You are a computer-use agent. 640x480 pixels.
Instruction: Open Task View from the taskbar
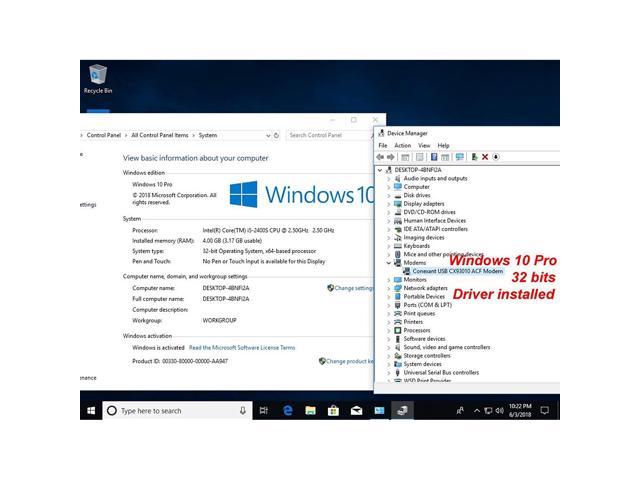tap(264, 410)
